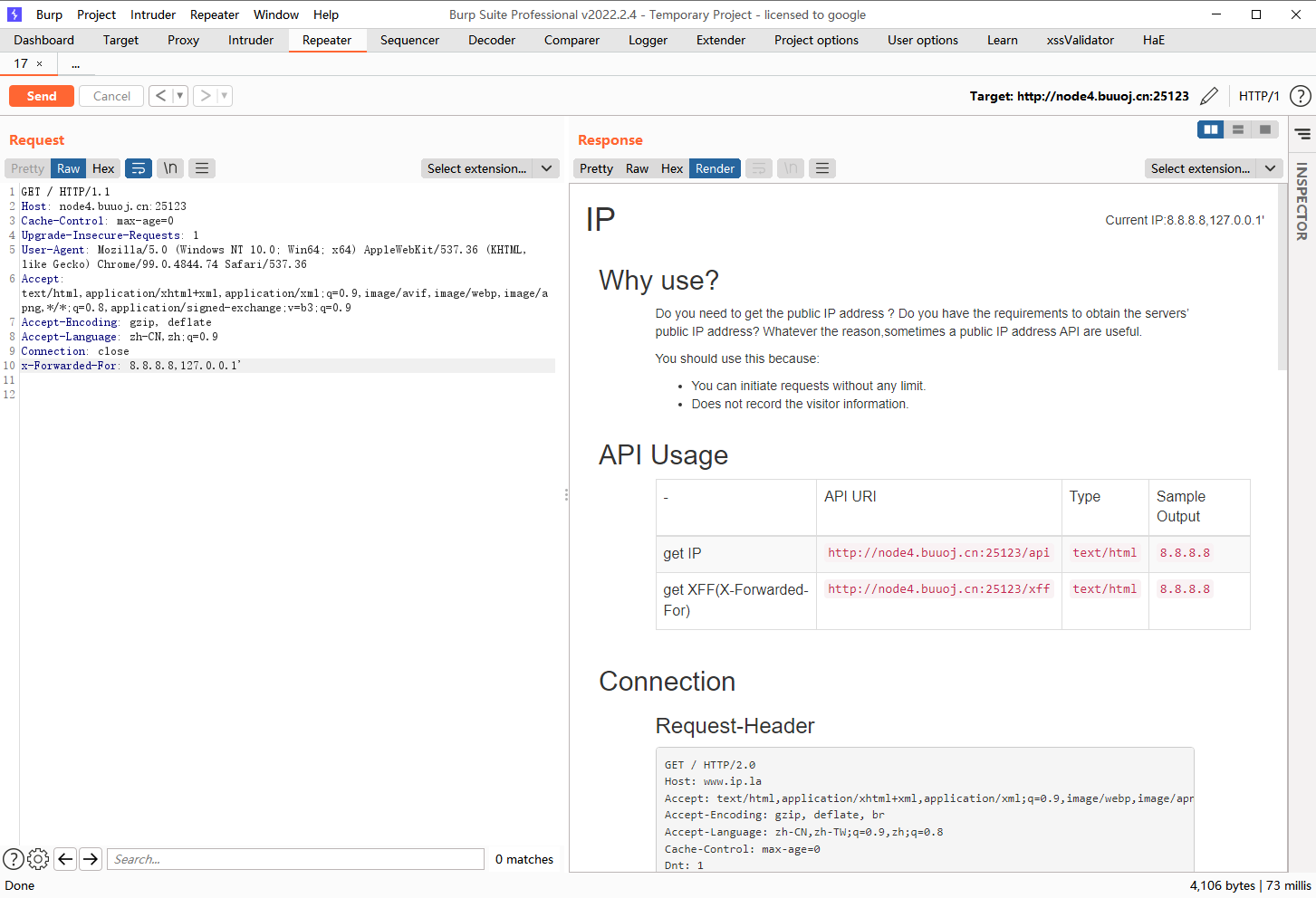
Task: Open Inspector panel settings icon
Action: [1302, 134]
